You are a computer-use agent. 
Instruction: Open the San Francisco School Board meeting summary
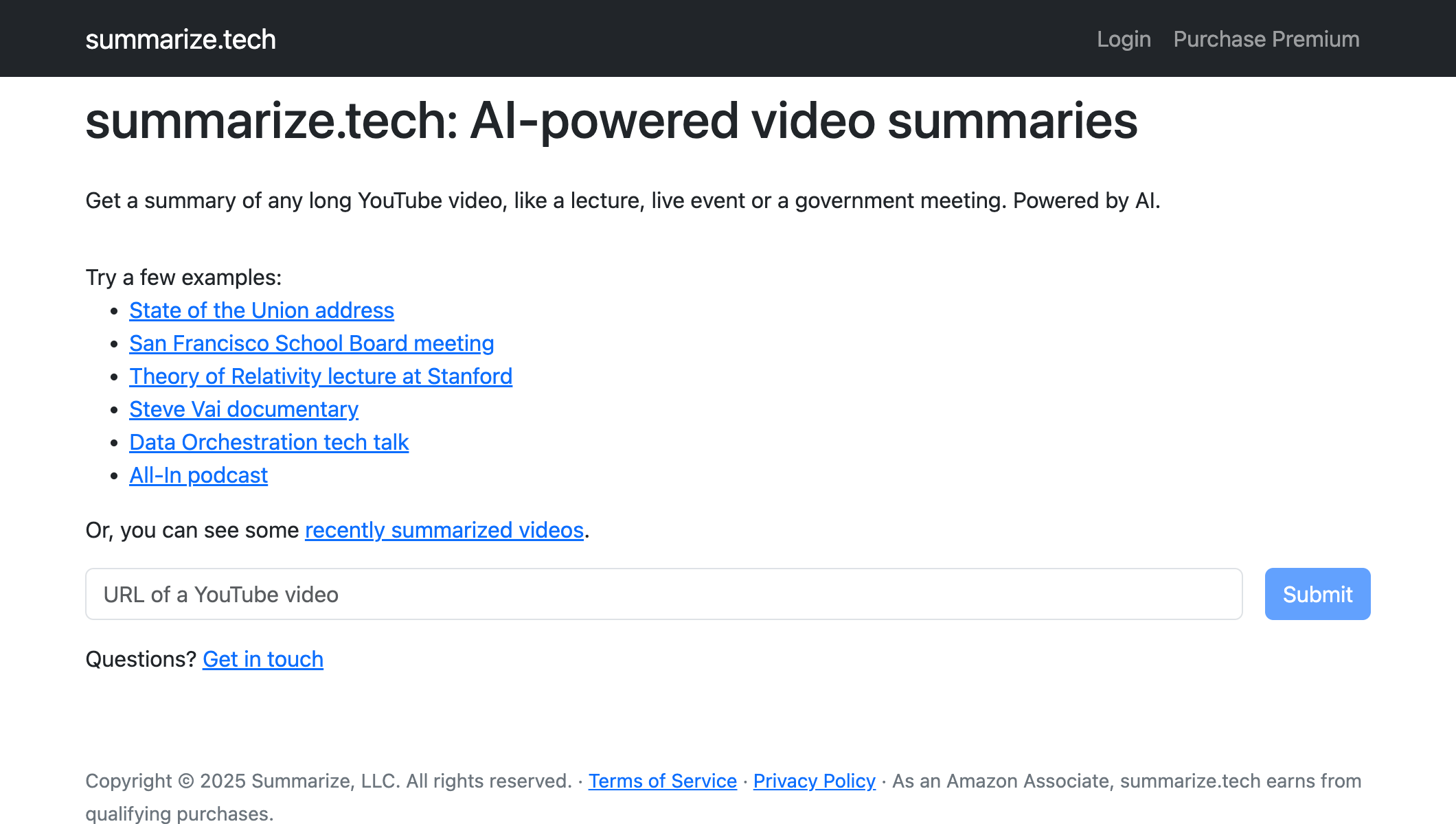click(x=311, y=343)
